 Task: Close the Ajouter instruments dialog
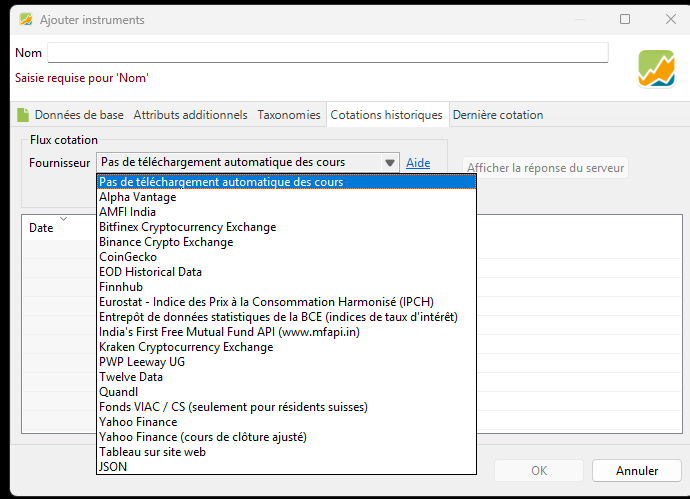(x=671, y=19)
